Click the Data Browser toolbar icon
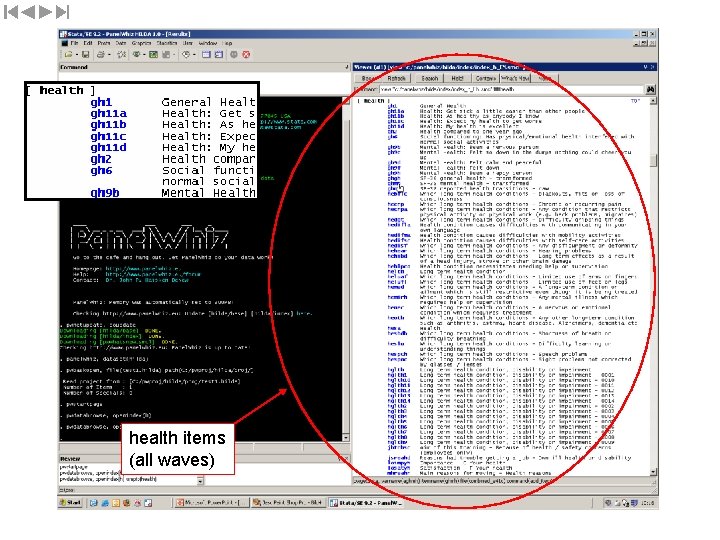The width and height of the screenshot is (720, 540). click(219, 55)
